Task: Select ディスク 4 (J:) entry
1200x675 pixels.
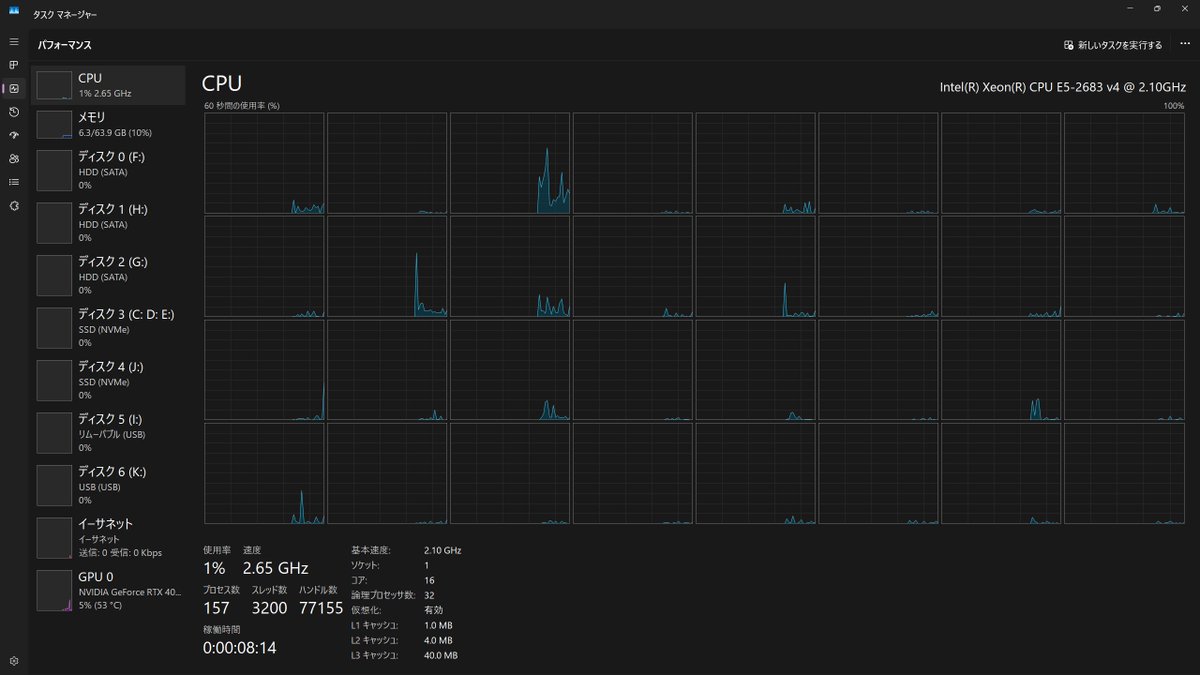Action: (x=108, y=380)
